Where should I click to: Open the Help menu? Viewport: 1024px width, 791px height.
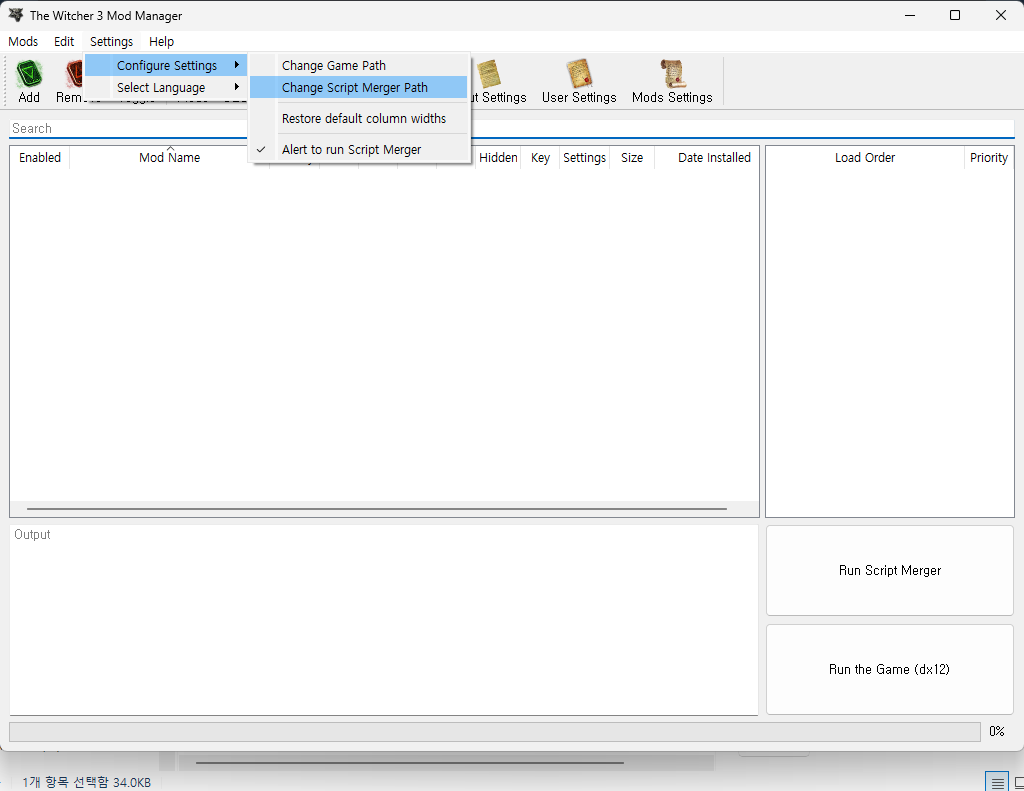click(161, 42)
